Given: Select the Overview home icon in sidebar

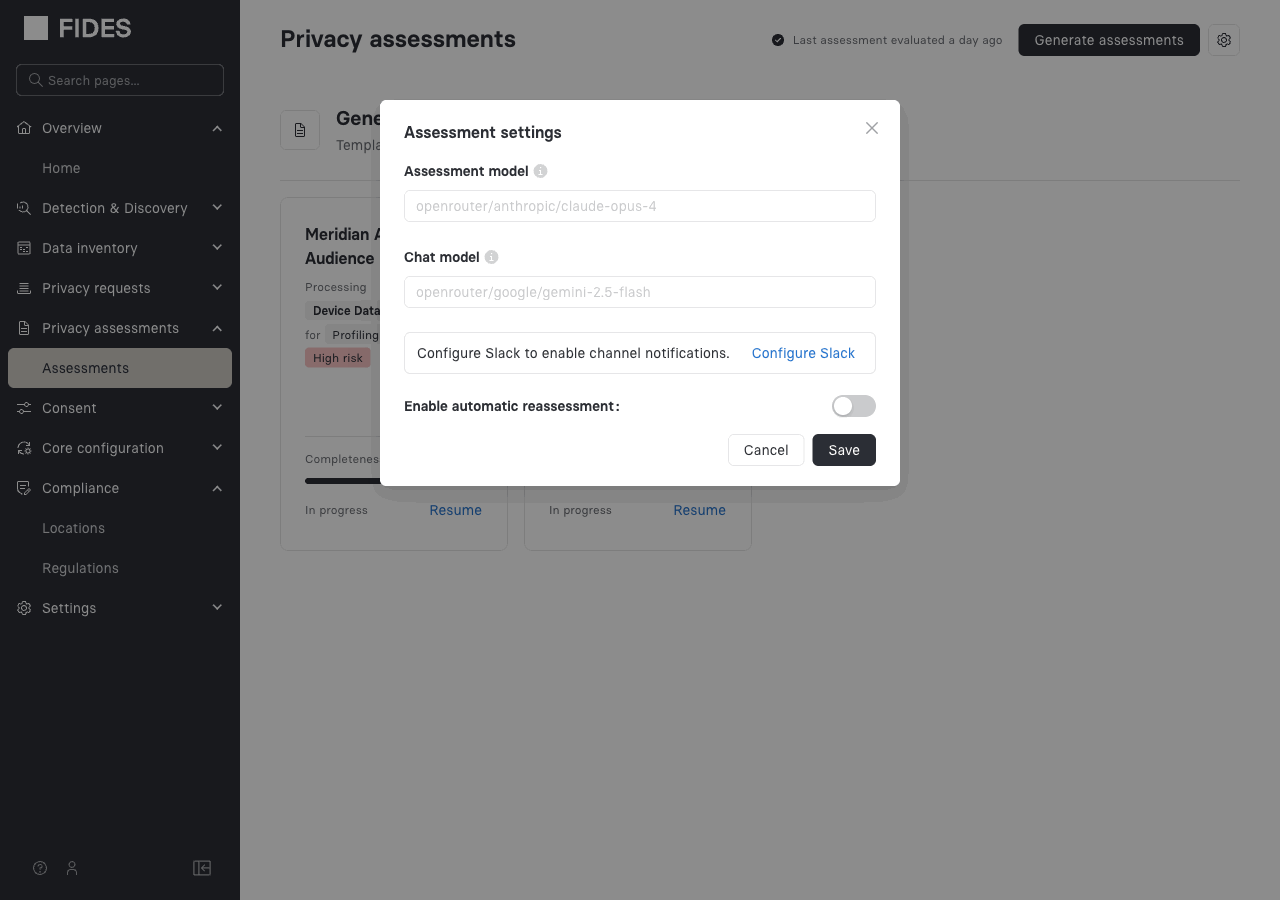Looking at the screenshot, I should 24,128.
